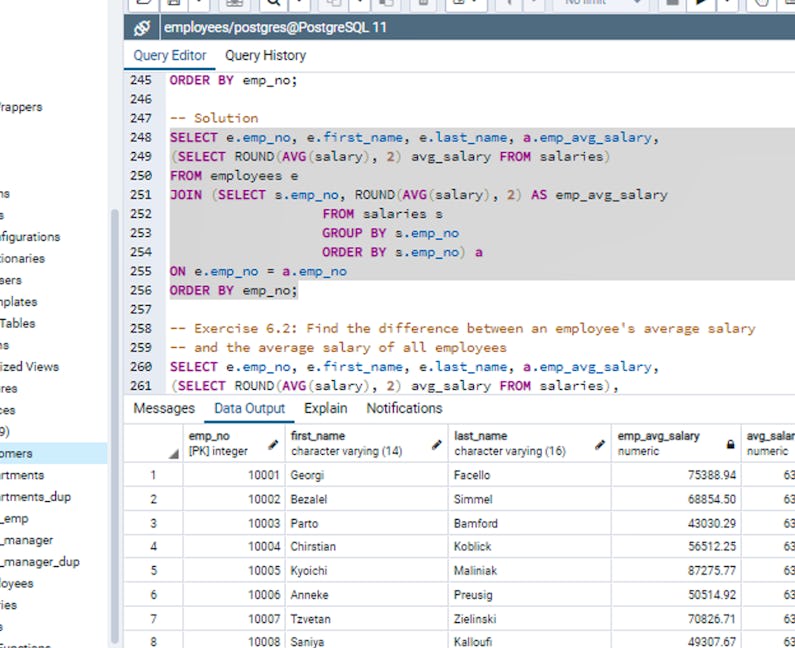Open the Messages tab
Screen dimensions: 795x648
click(x=164, y=408)
